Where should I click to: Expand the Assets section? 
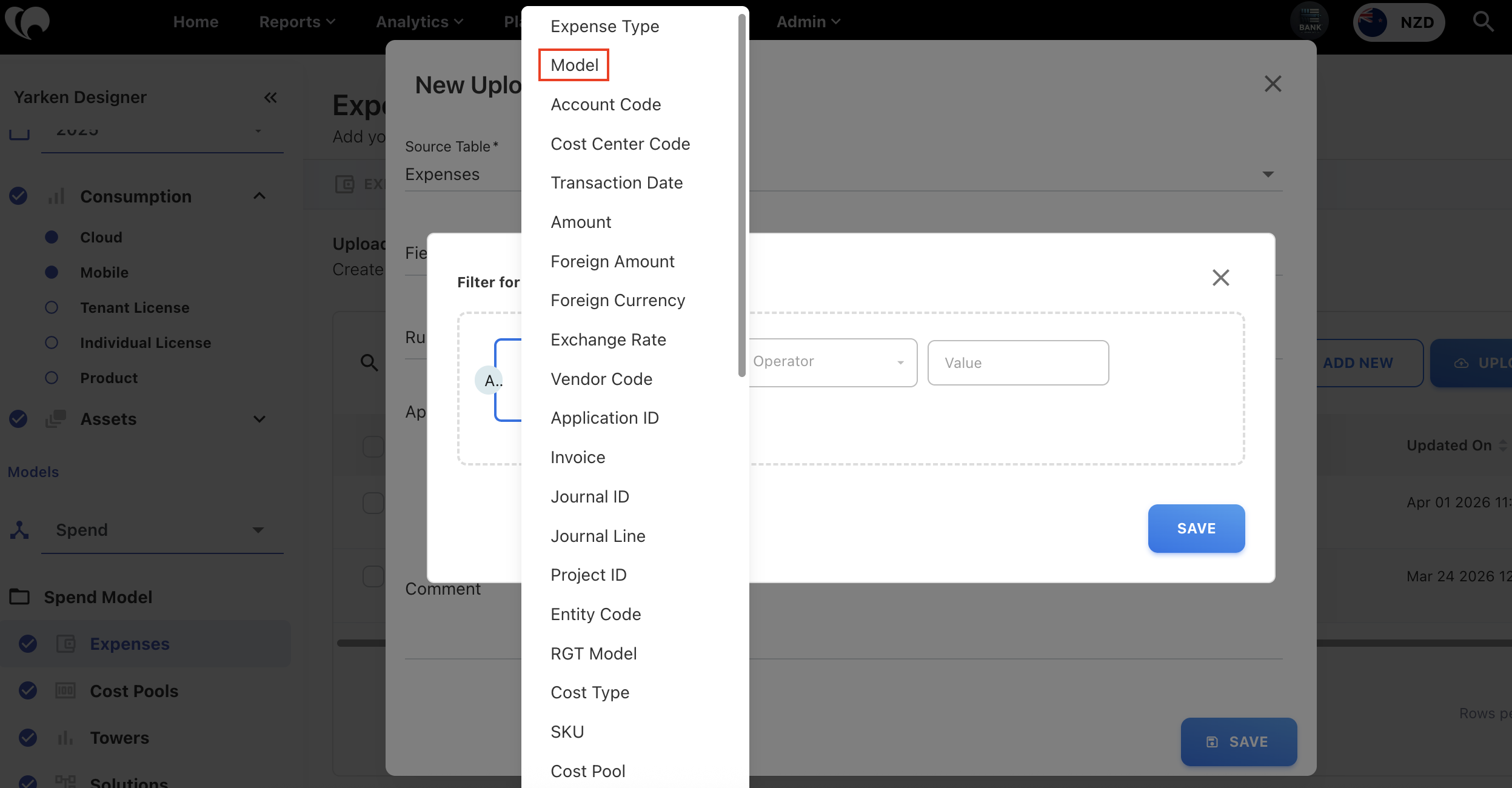click(259, 419)
